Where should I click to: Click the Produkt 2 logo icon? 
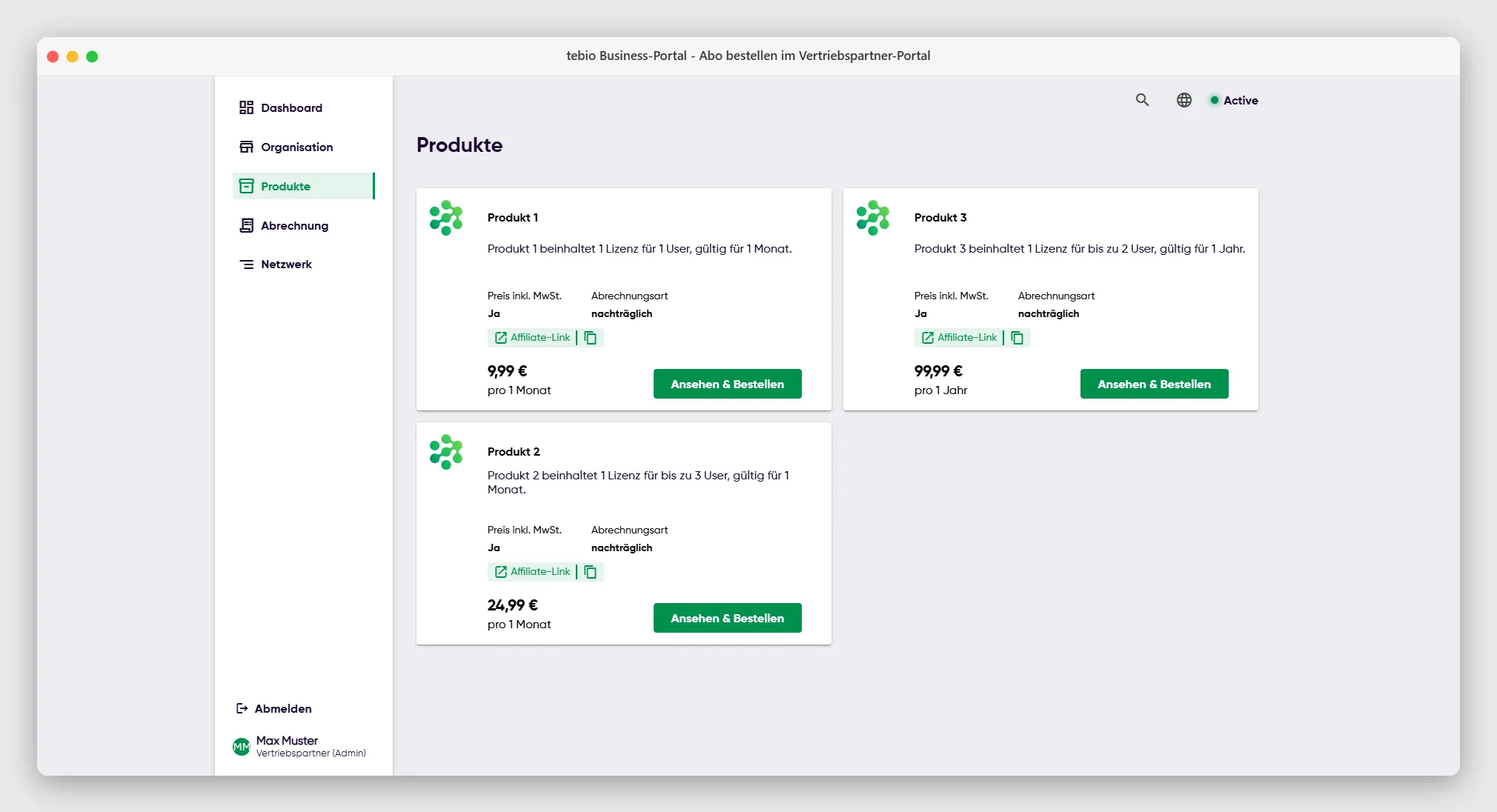pyautogui.click(x=446, y=452)
